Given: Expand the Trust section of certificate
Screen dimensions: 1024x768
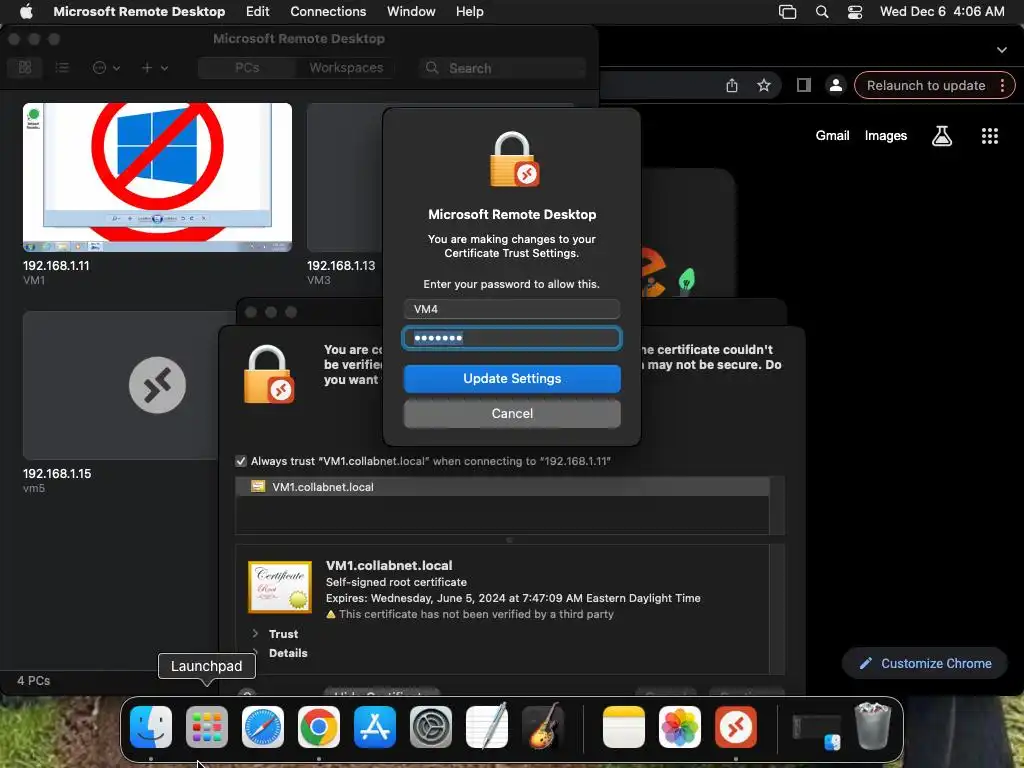Looking at the screenshot, I should point(255,633).
